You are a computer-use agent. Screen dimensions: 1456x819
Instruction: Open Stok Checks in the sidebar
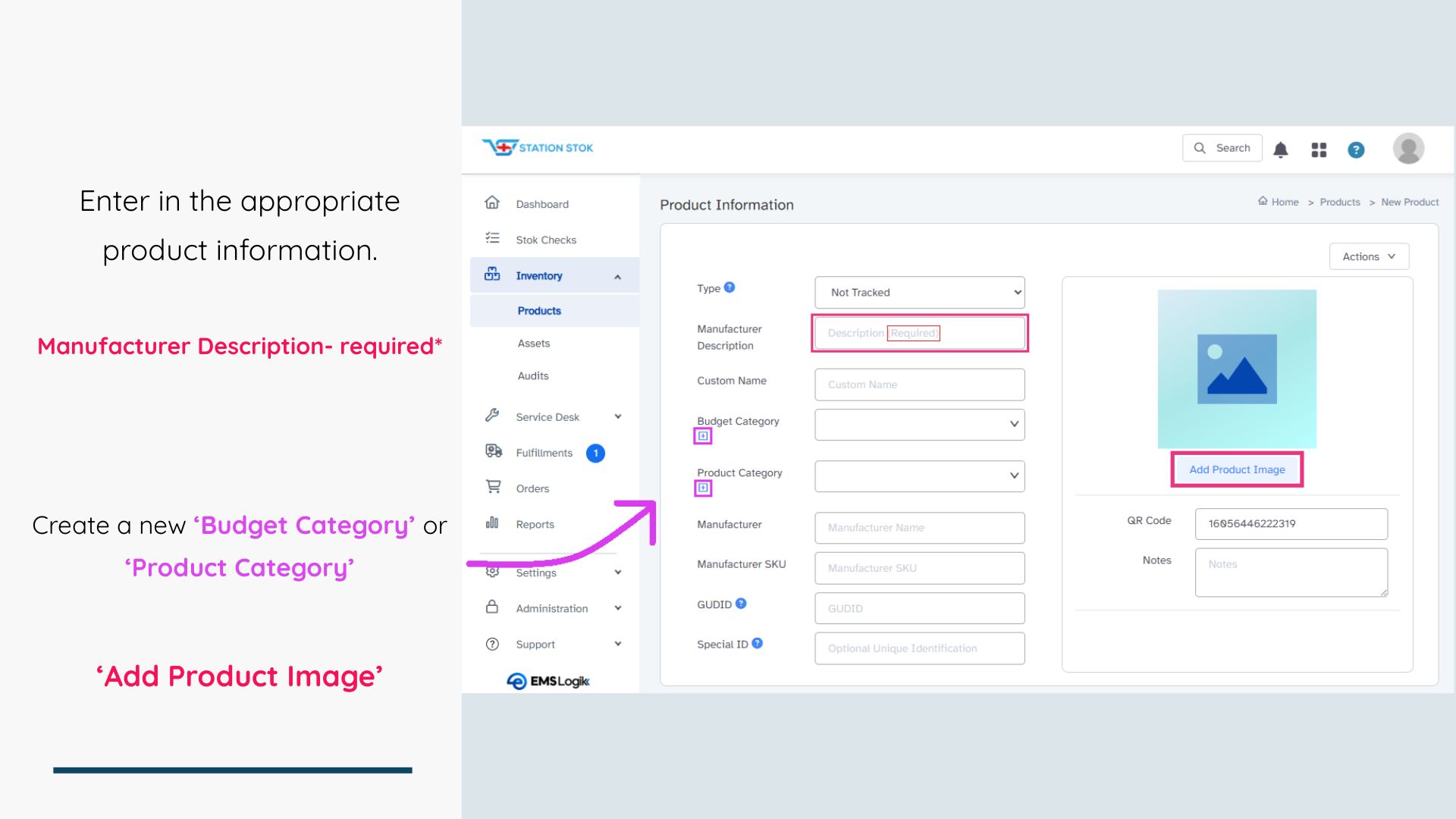545,240
